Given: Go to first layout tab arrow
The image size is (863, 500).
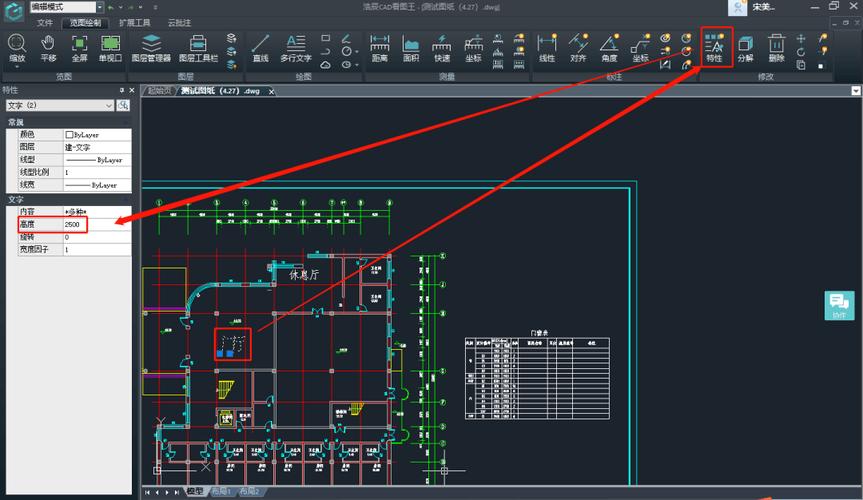Looking at the screenshot, I should click(x=148, y=492).
